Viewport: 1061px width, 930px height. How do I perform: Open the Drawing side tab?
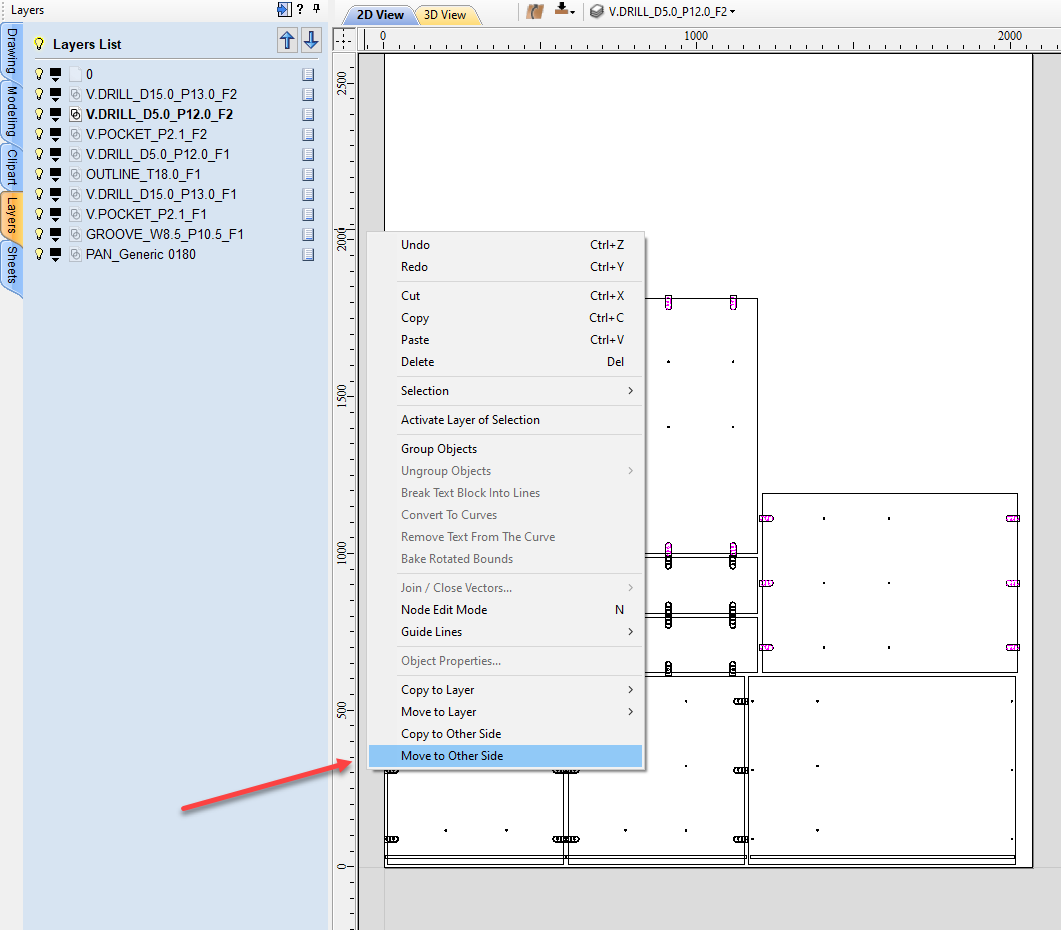(x=12, y=51)
